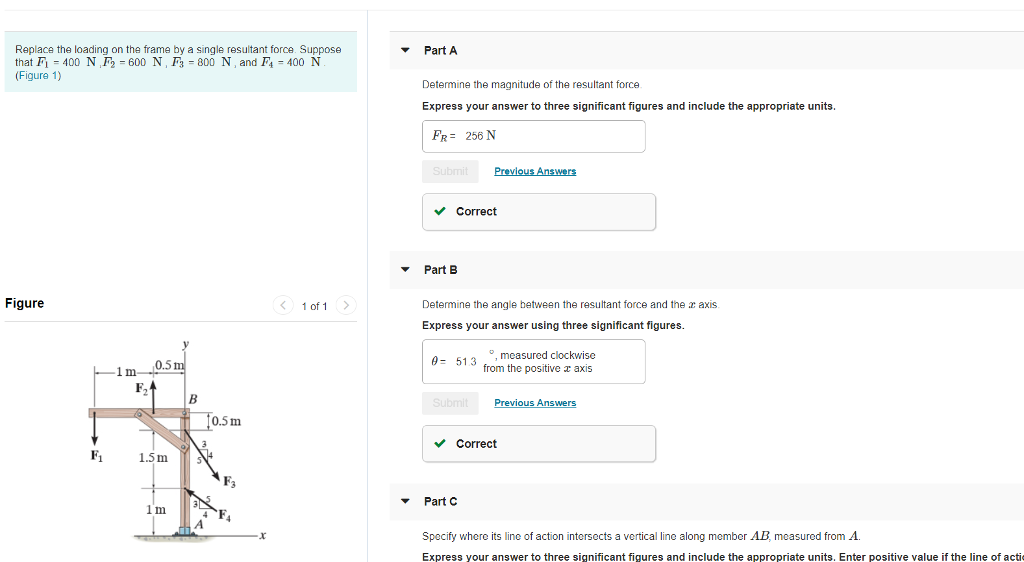Collapse the Part B section triangle

pos(405,269)
